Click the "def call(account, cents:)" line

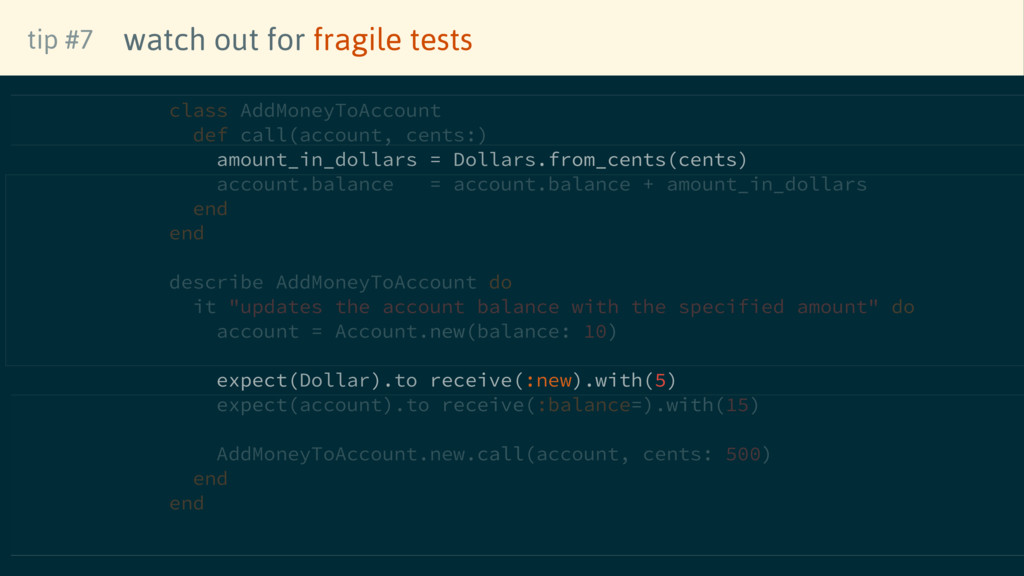tap(340, 135)
